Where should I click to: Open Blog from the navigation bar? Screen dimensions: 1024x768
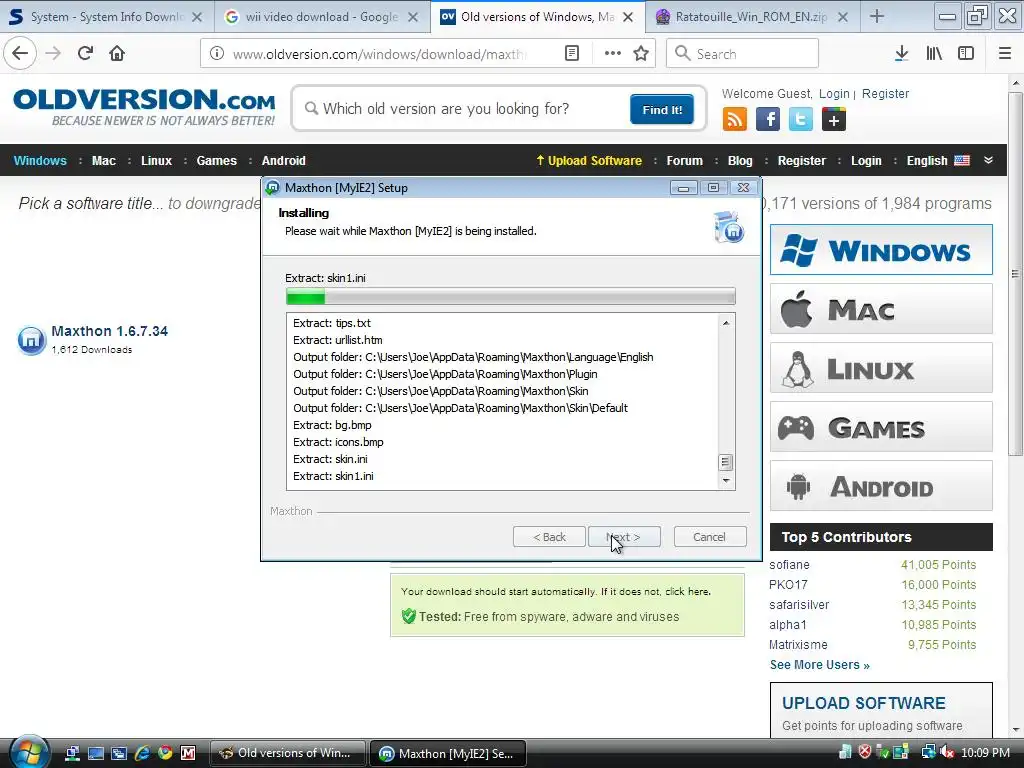[x=740, y=161]
